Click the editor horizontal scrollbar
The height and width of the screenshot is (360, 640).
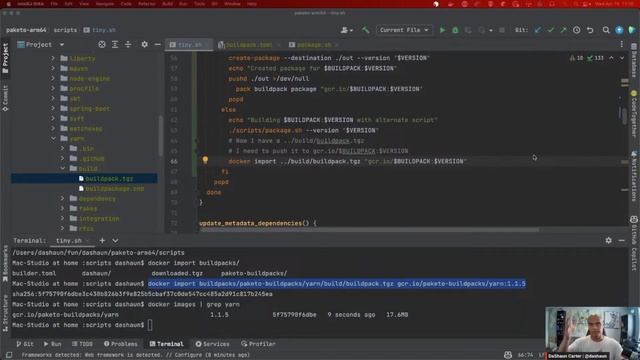coord(369,230)
